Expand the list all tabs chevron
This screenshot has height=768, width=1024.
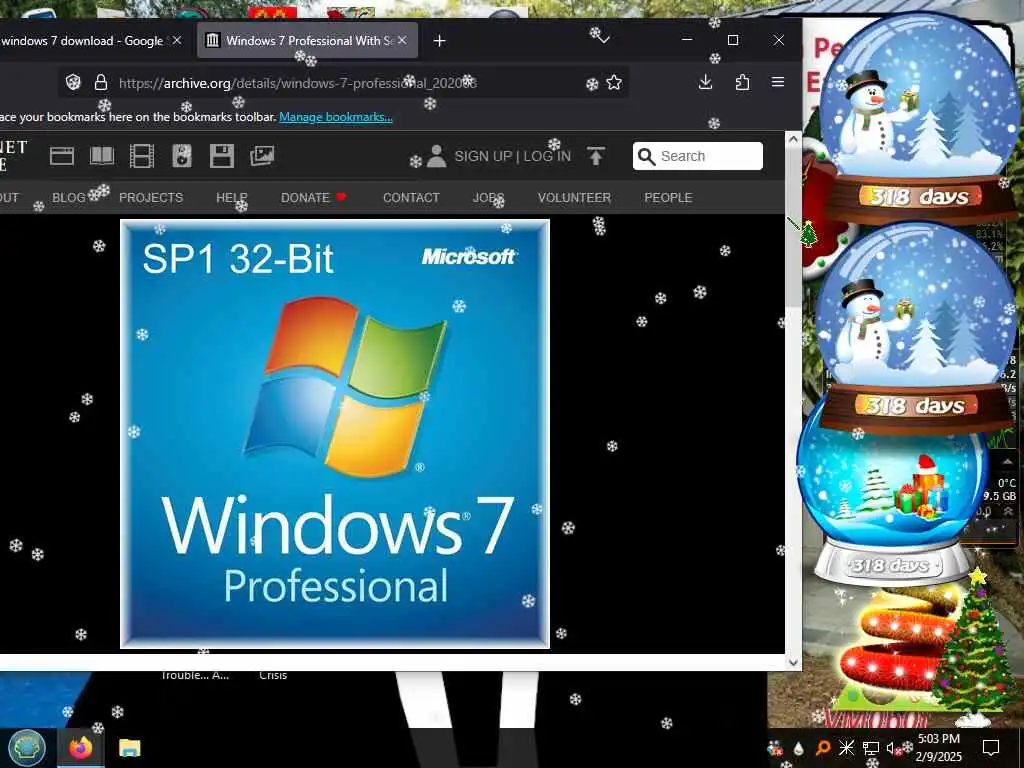[604, 40]
